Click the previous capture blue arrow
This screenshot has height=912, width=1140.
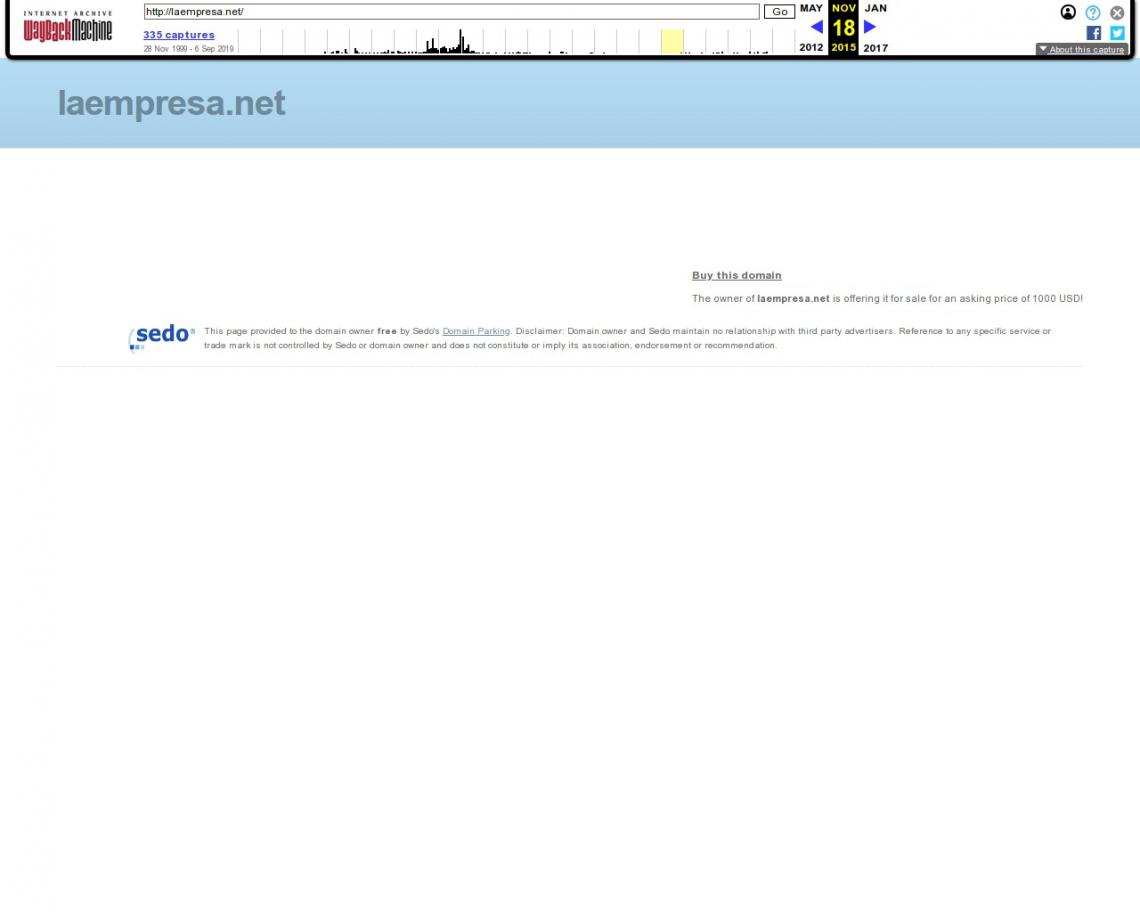pos(816,27)
